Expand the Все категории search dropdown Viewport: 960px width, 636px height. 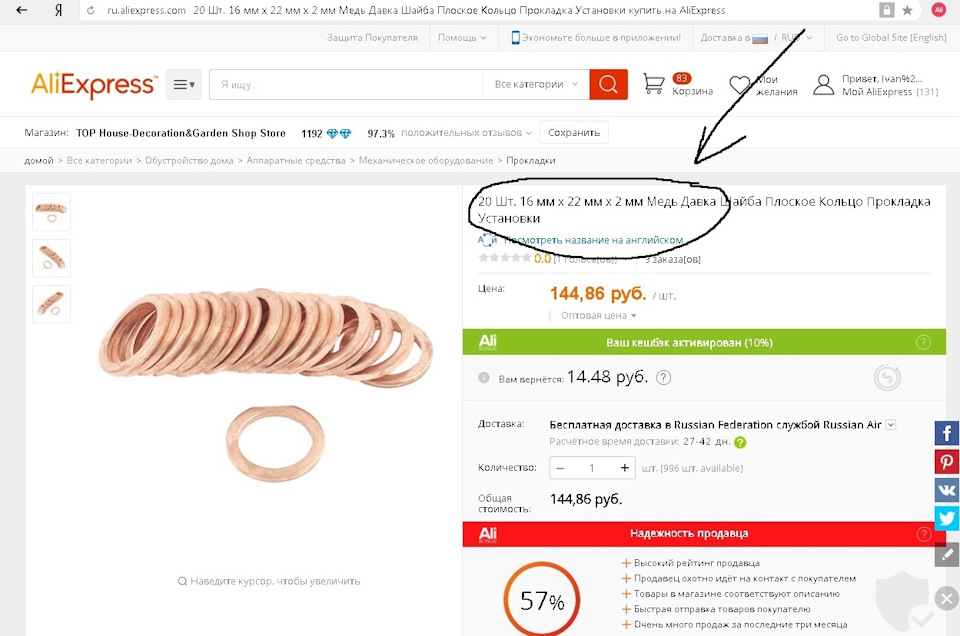click(536, 84)
